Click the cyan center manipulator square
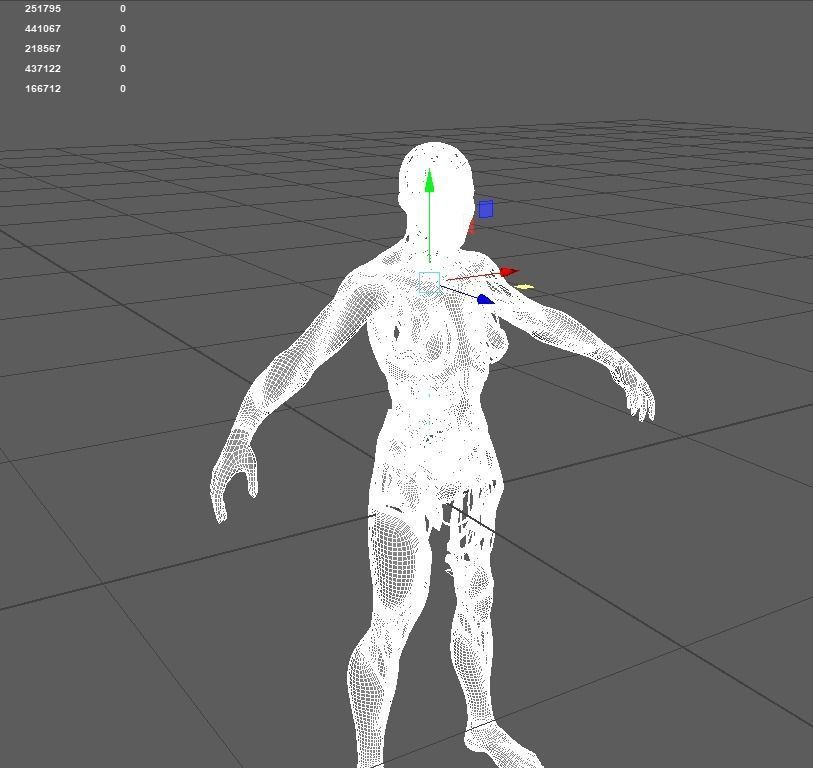 [429, 283]
